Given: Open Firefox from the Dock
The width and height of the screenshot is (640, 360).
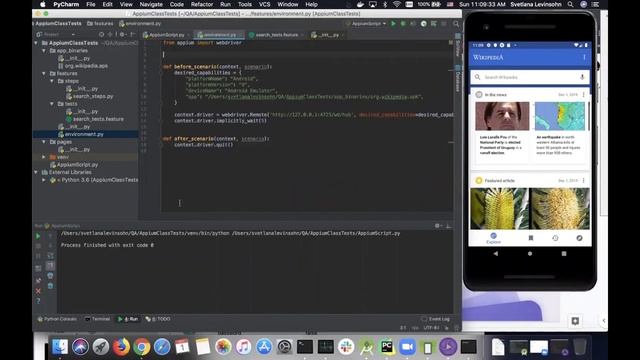Looking at the screenshot, I should (121, 347).
